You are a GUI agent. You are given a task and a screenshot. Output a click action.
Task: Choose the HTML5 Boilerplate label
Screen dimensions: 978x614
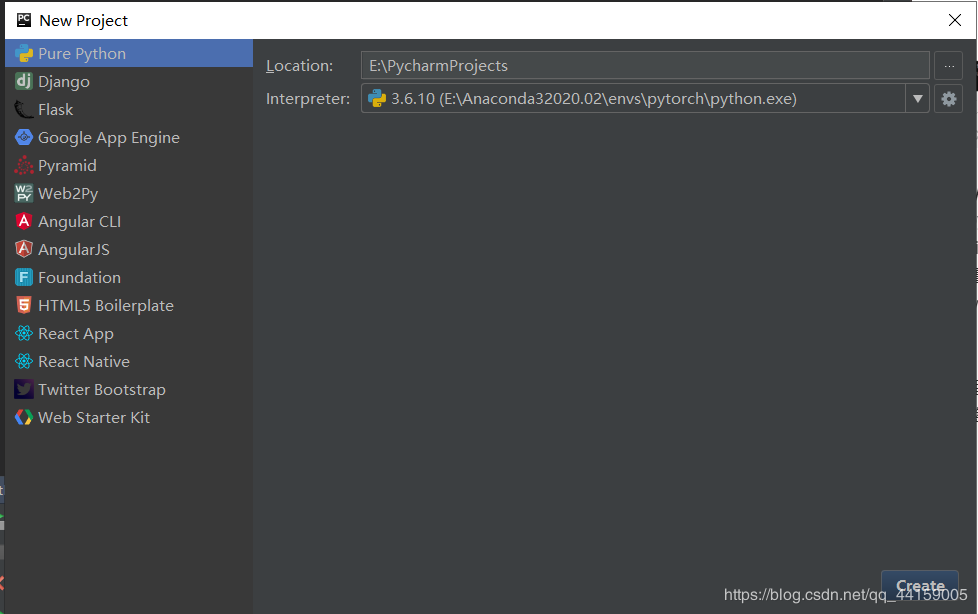point(105,306)
